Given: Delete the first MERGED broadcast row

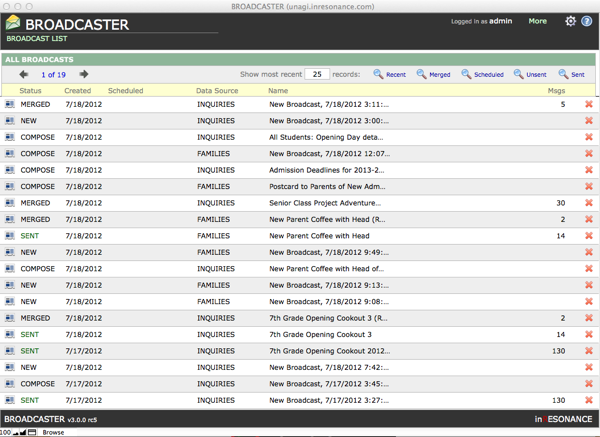Looking at the screenshot, I should point(589,104).
